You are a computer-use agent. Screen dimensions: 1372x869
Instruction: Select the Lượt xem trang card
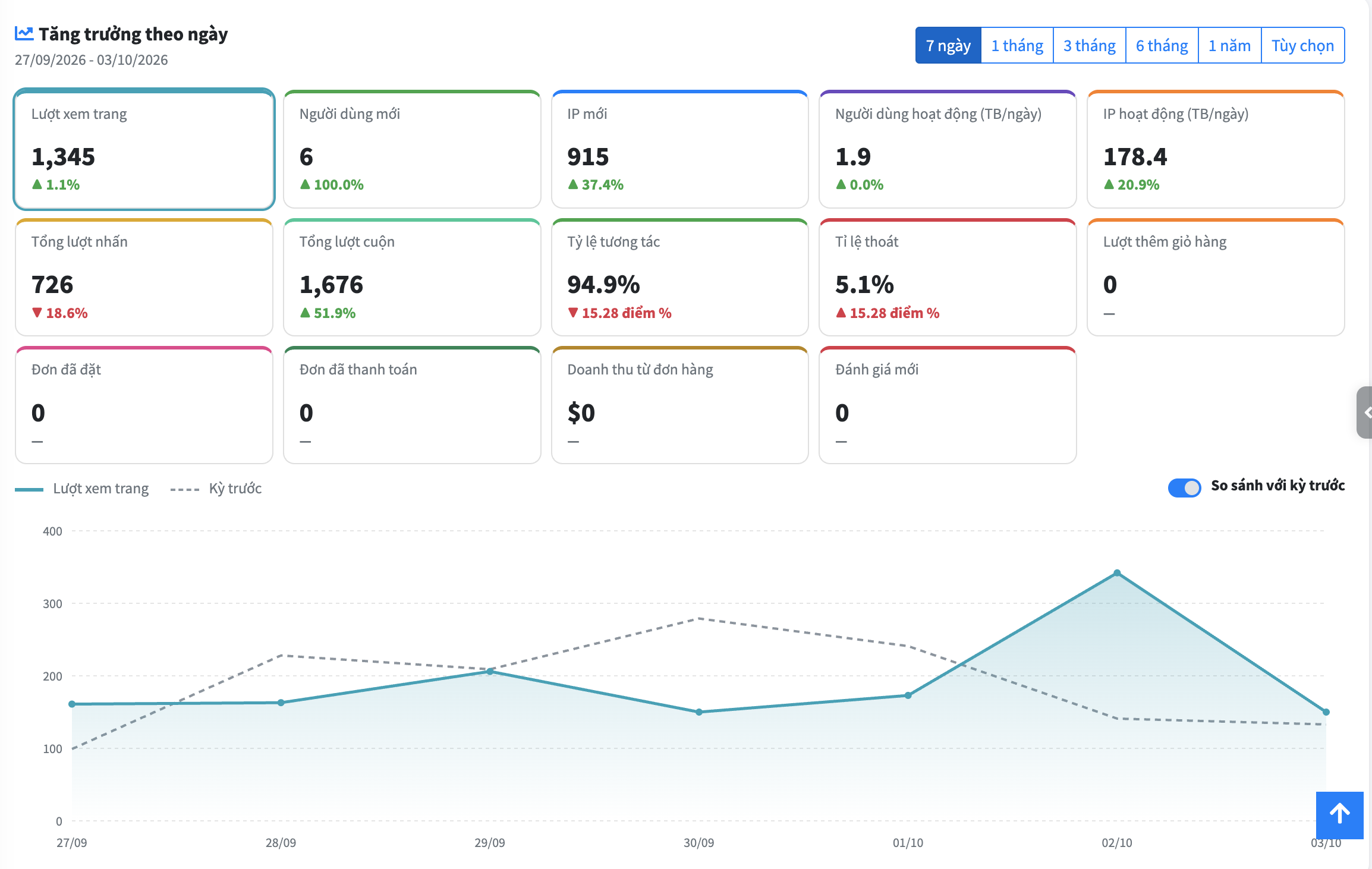click(144, 149)
